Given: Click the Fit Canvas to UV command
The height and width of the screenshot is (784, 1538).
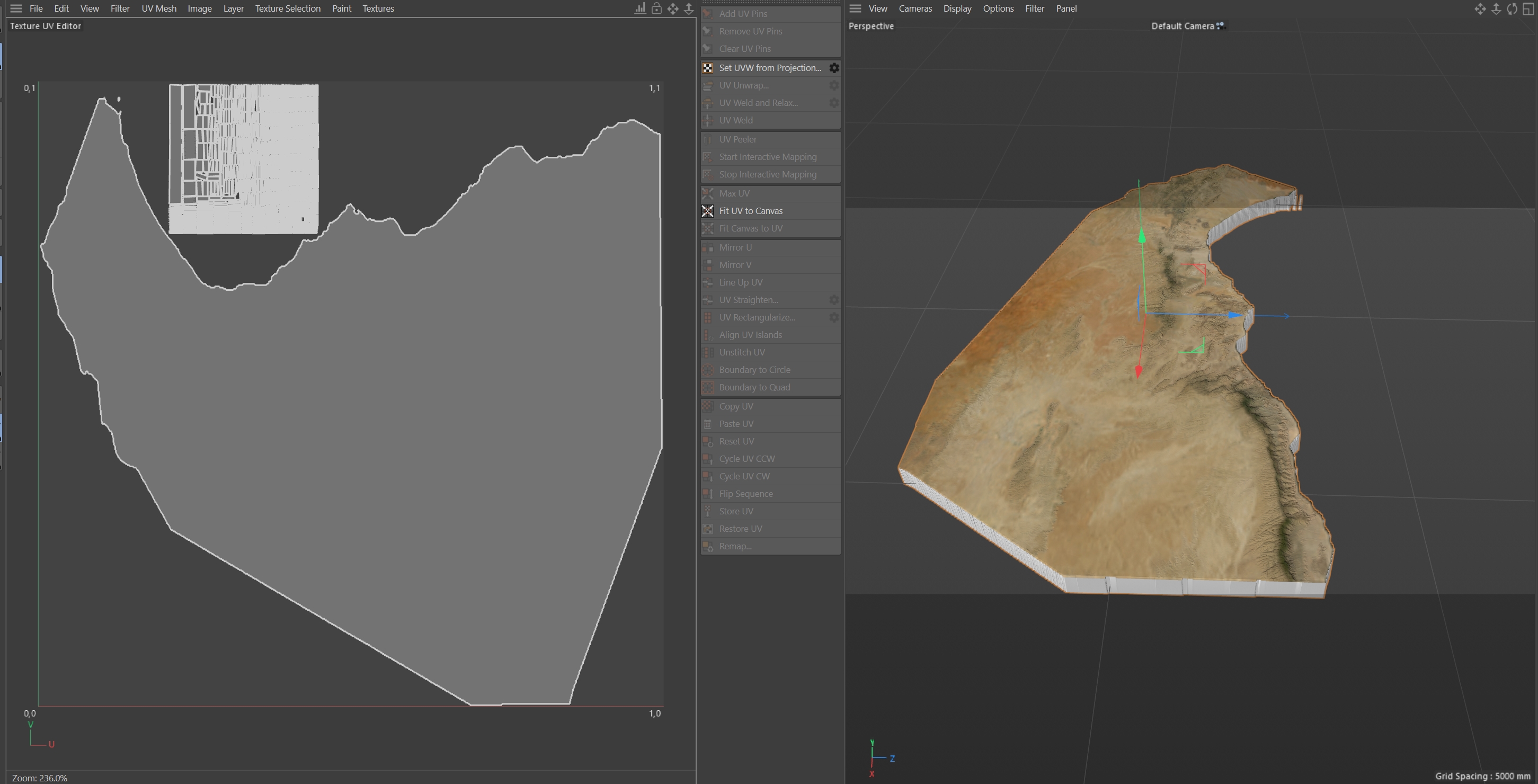Looking at the screenshot, I should point(751,228).
